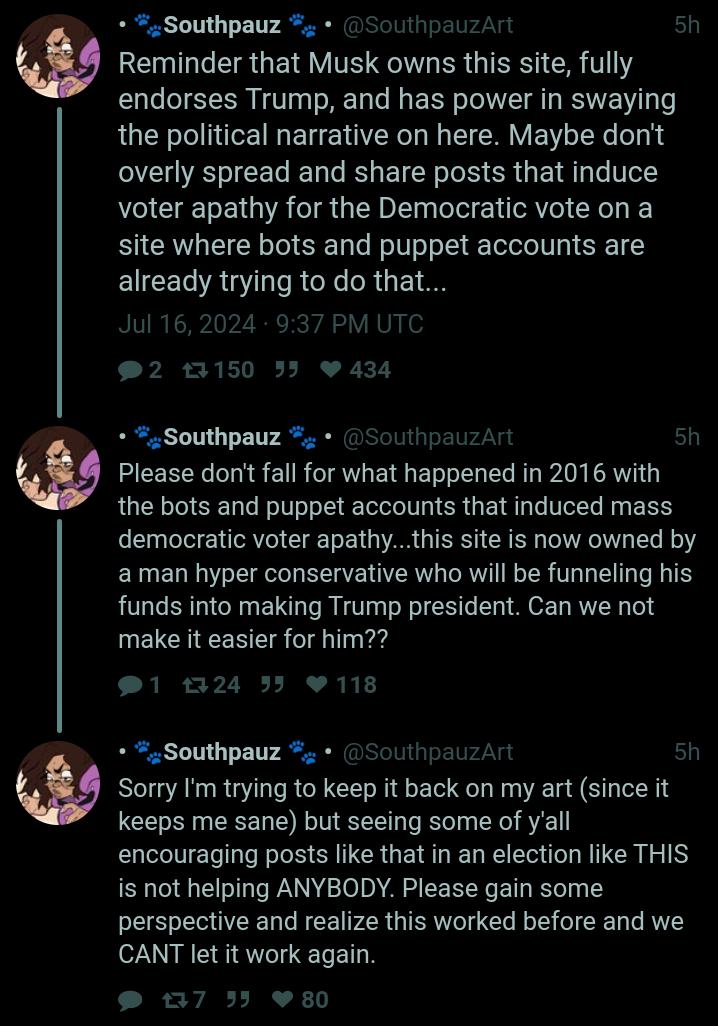This screenshot has height=1026, width=718.
Task: Open the Jul 16, 2024 9:37 PM timestamp
Action: [271, 325]
